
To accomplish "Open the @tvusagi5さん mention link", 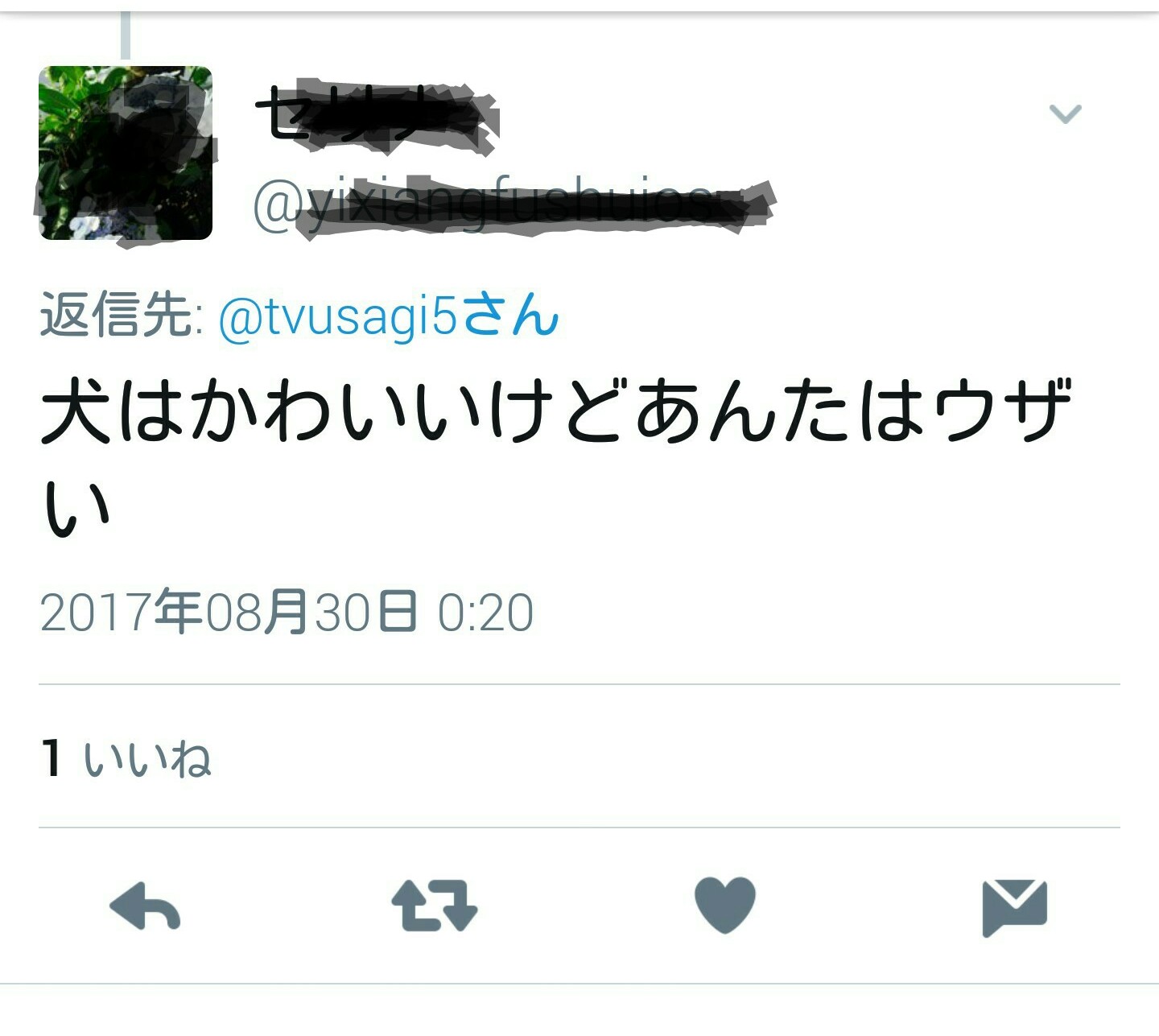I will click(x=388, y=316).
